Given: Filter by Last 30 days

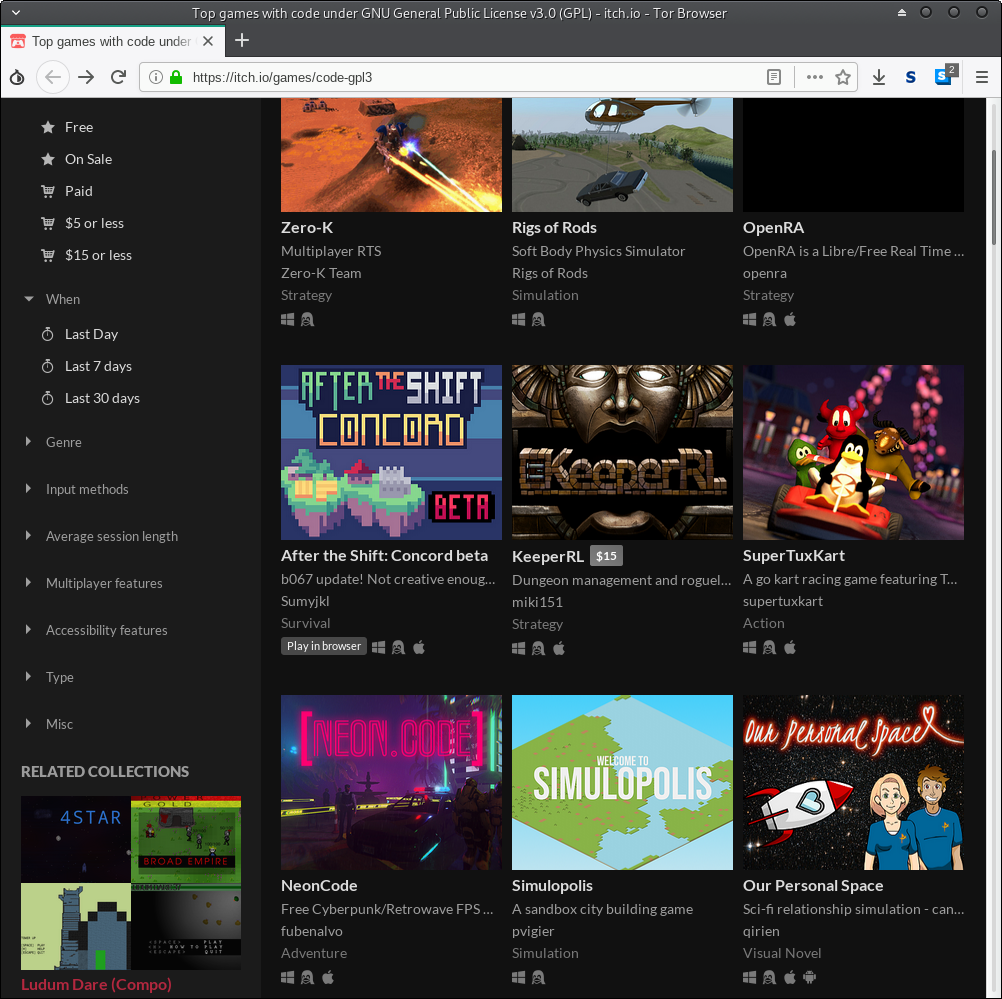Looking at the screenshot, I should point(102,398).
